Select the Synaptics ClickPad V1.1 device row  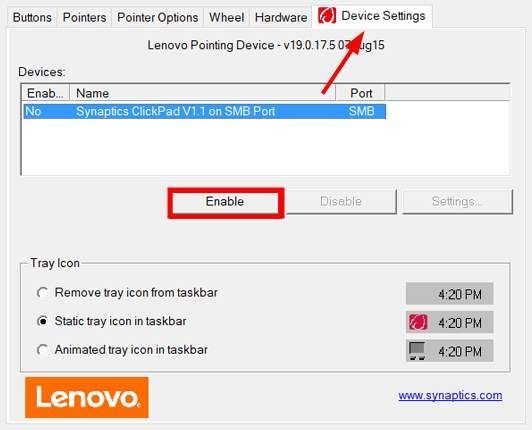coord(205,111)
